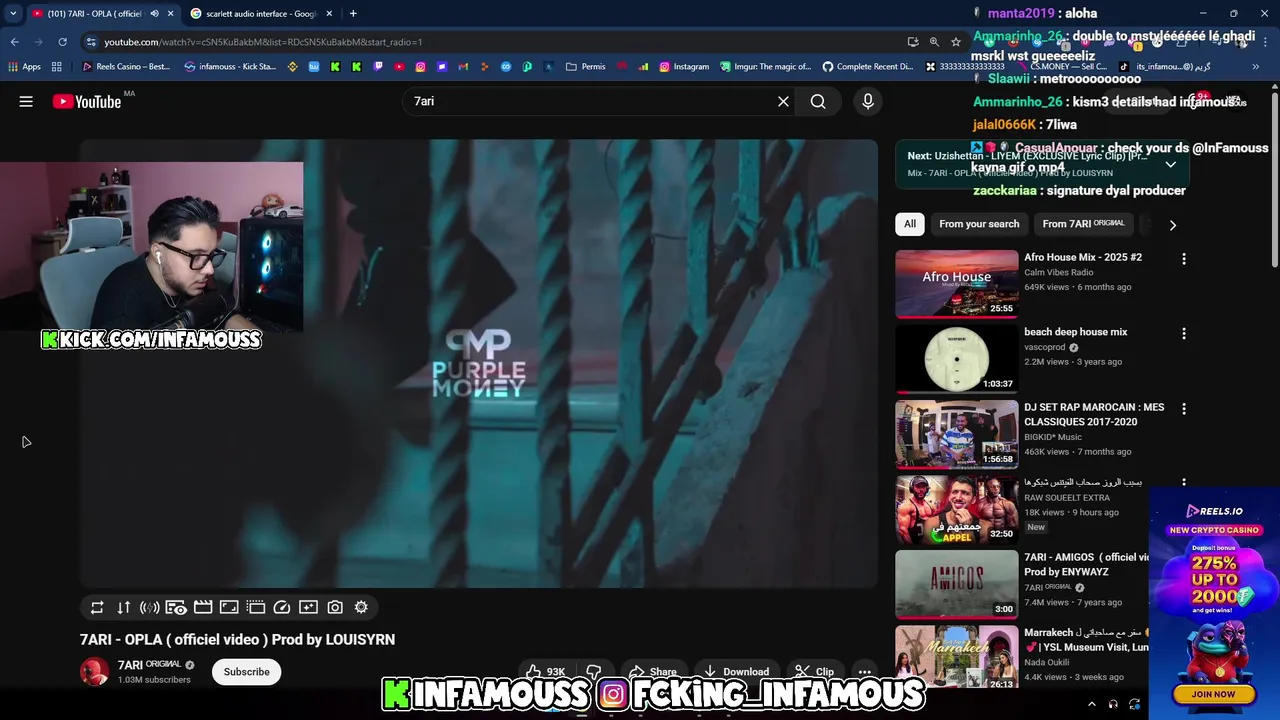The image size is (1280, 720).
Task: Show hidden system tray icons chevron
Action: [x=1092, y=704]
